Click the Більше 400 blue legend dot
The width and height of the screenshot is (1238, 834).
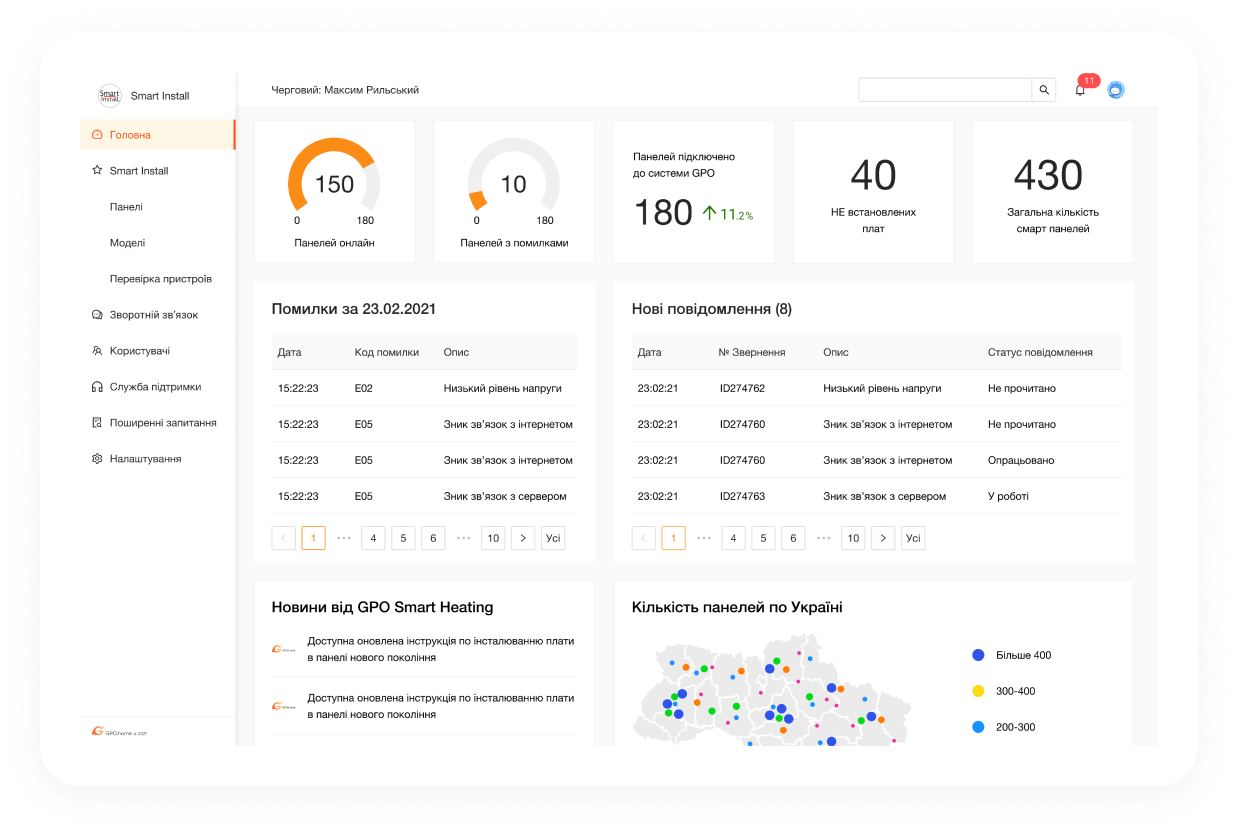tap(979, 655)
